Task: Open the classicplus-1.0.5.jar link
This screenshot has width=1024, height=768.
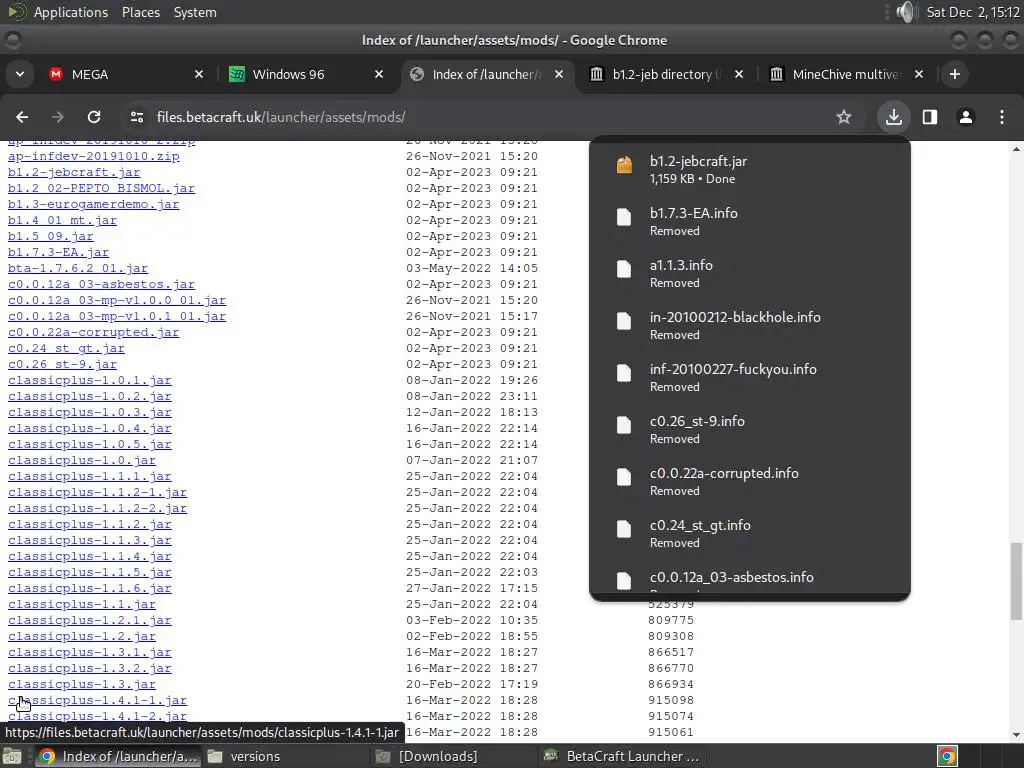Action: pos(89,444)
